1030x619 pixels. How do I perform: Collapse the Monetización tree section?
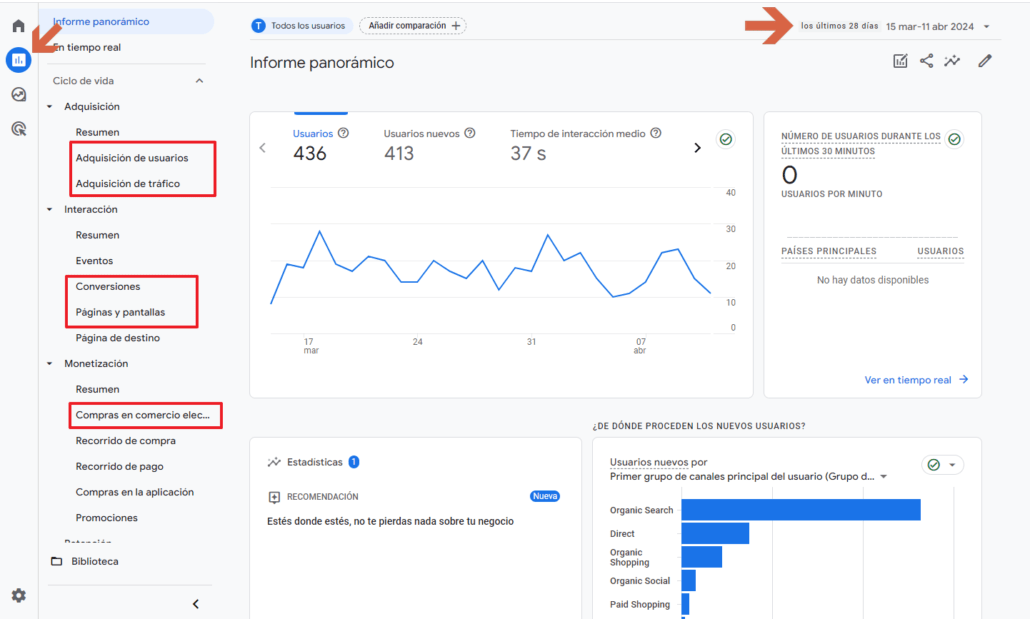tap(50, 364)
